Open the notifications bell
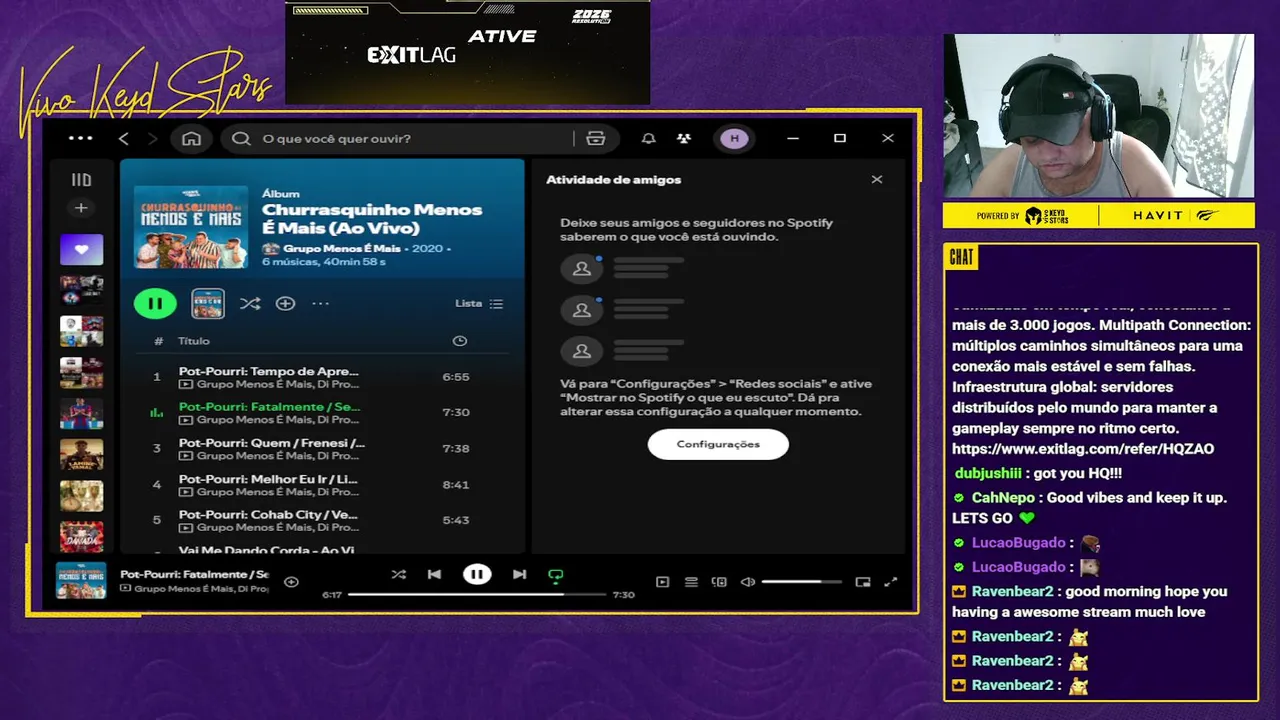The image size is (1280, 720). coord(649,138)
